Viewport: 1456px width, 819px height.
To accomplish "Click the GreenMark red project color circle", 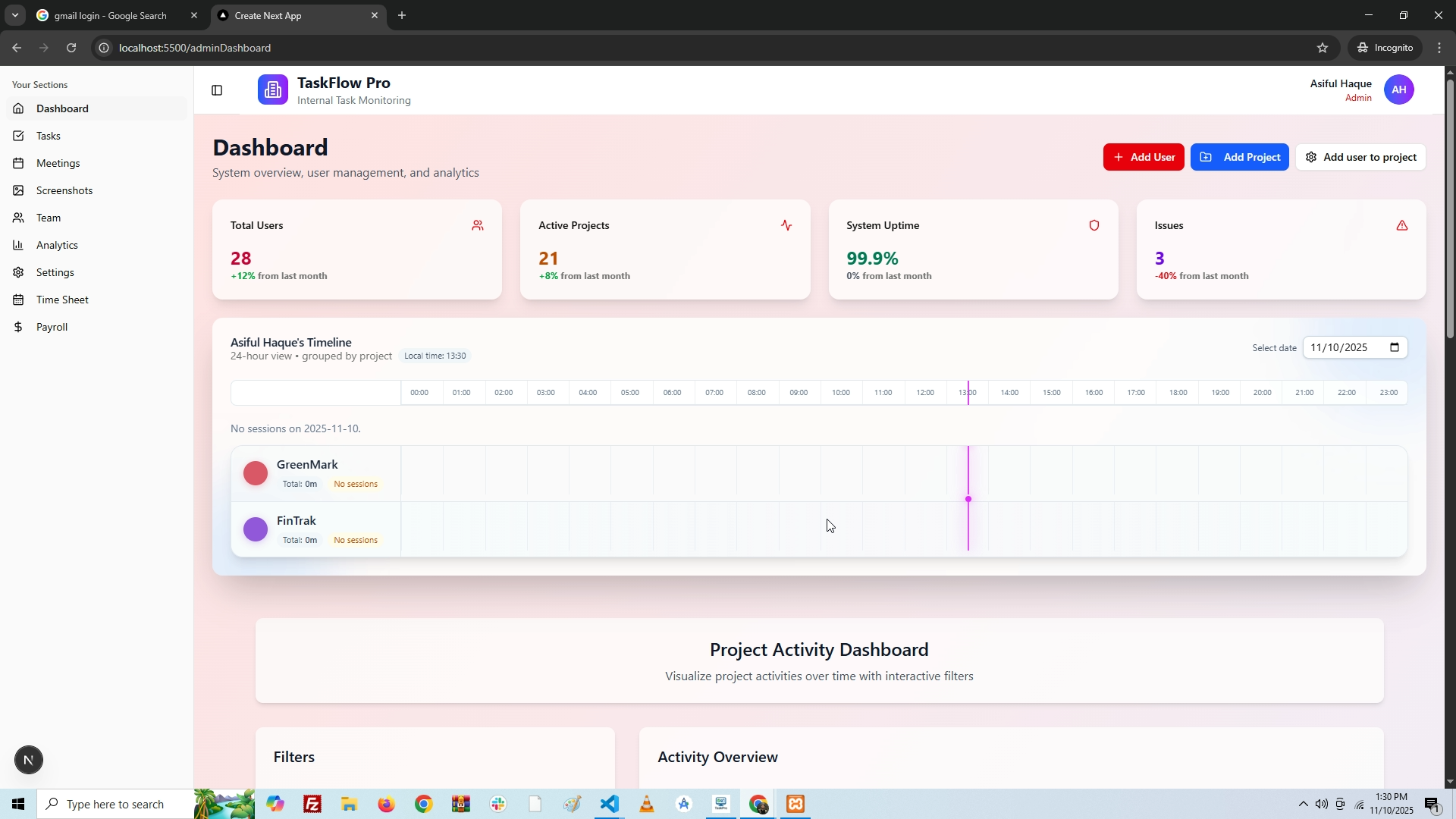I will (x=256, y=473).
